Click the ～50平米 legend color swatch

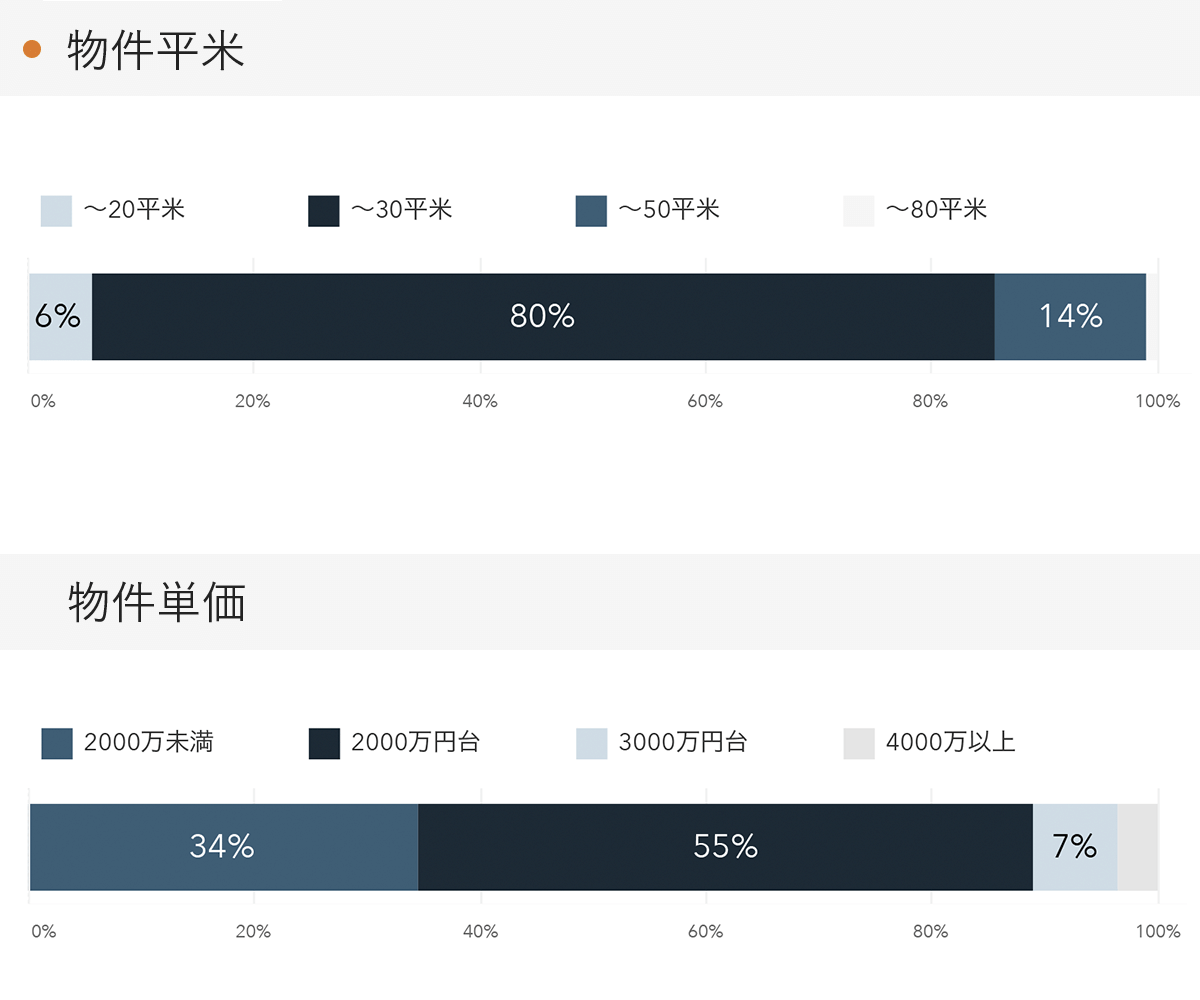coord(591,211)
